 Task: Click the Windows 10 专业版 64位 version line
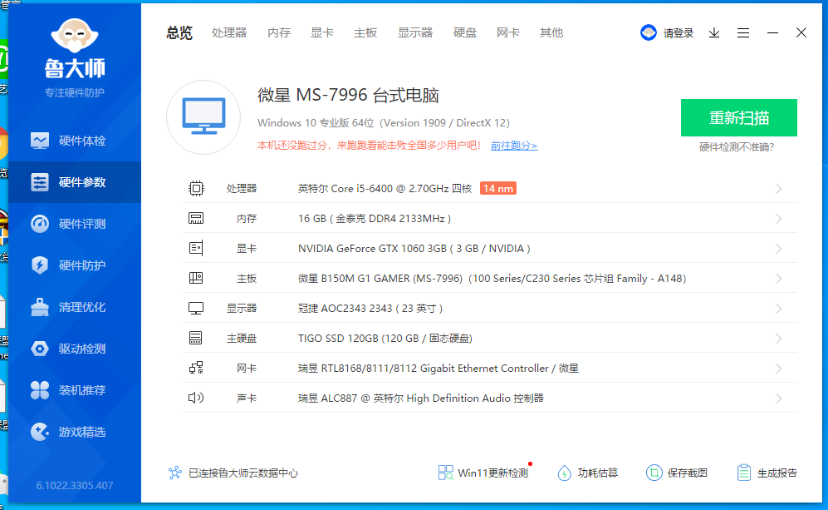click(x=383, y=122)
